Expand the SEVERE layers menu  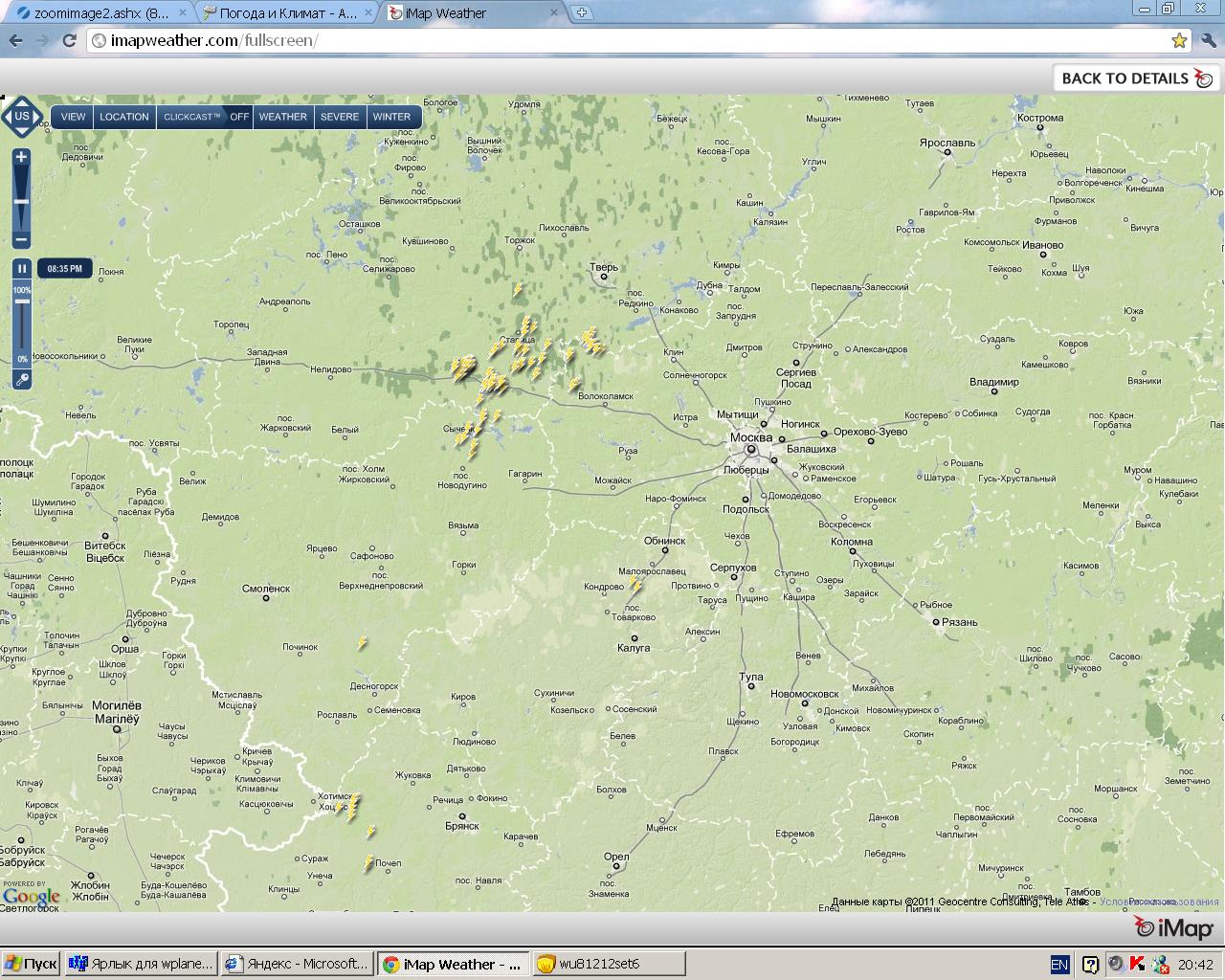click(339, 117)
